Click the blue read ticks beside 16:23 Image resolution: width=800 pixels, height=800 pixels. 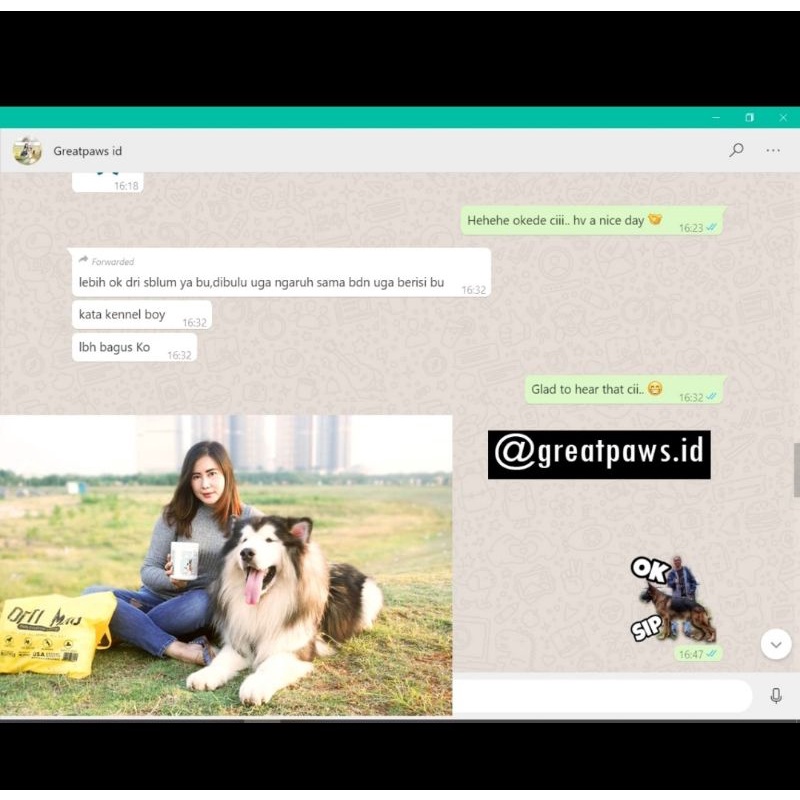pyautogui.click(x=712, y=227)
